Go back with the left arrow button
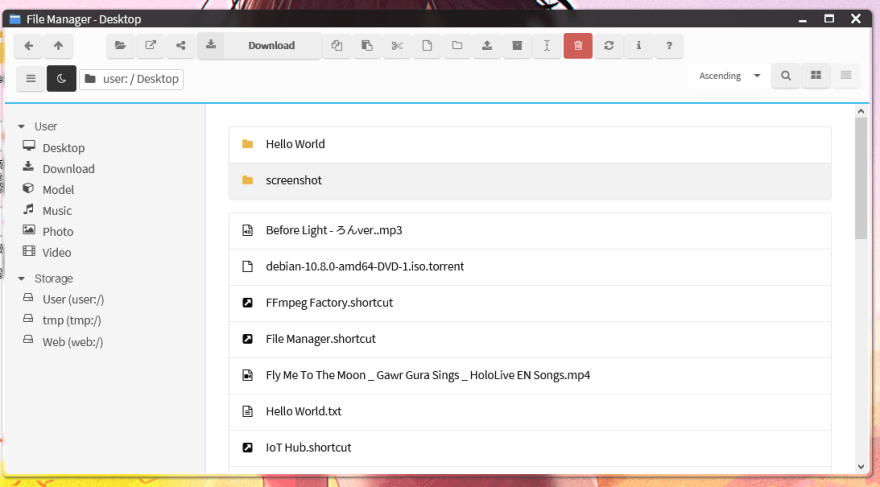 click(29, 45)
